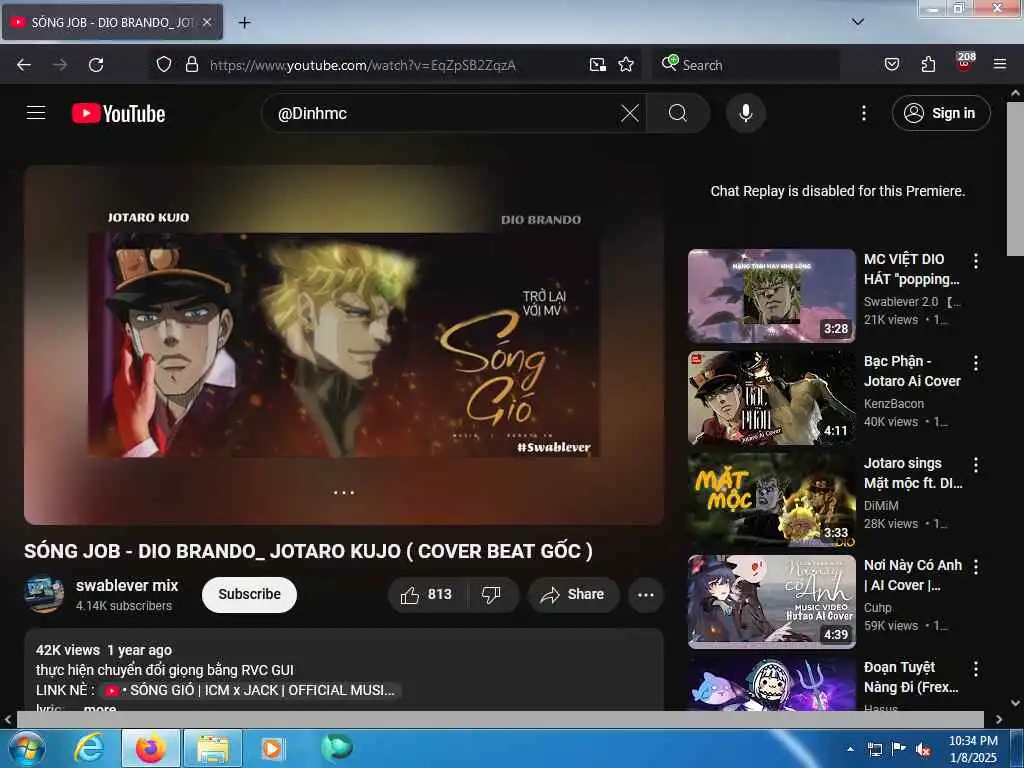Screen dimensions: 1024x768
Task: Go to YouTube home via logo
Action: (x=118, y=114)
